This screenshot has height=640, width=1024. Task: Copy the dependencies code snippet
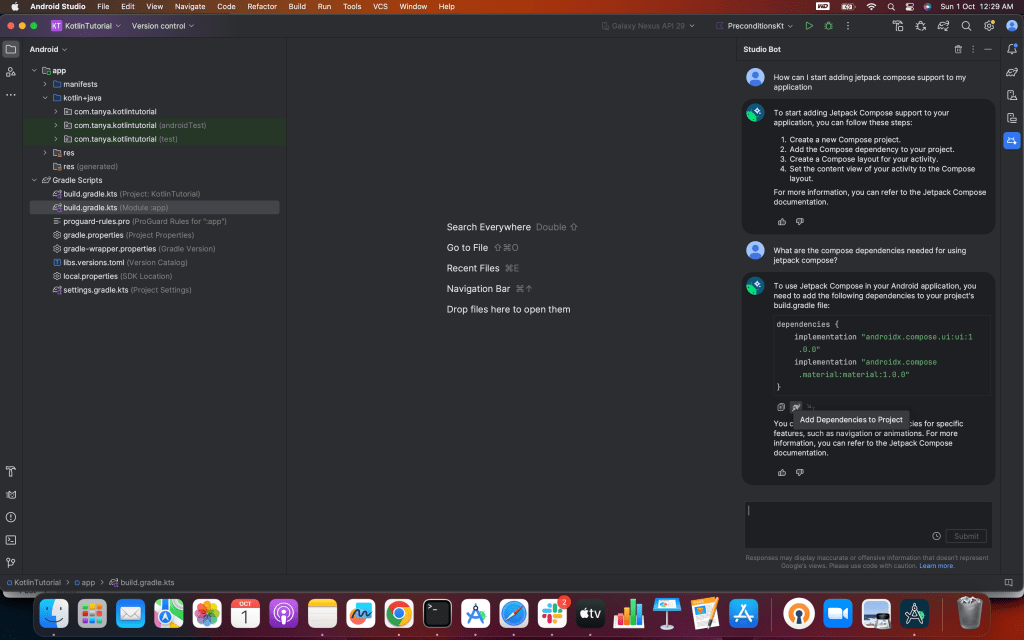tap(781, 407)
